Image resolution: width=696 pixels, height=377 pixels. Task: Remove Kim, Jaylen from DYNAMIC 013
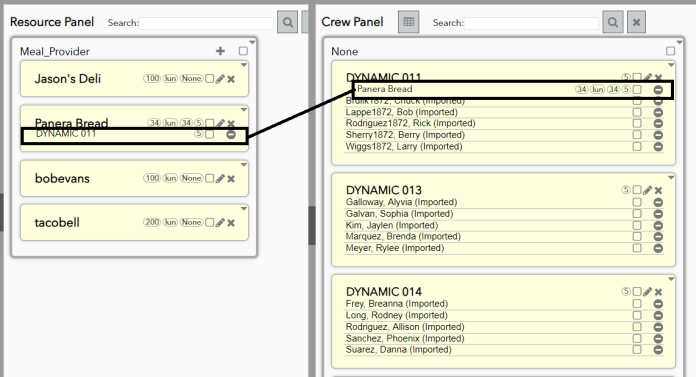click(x=658, y=226)
